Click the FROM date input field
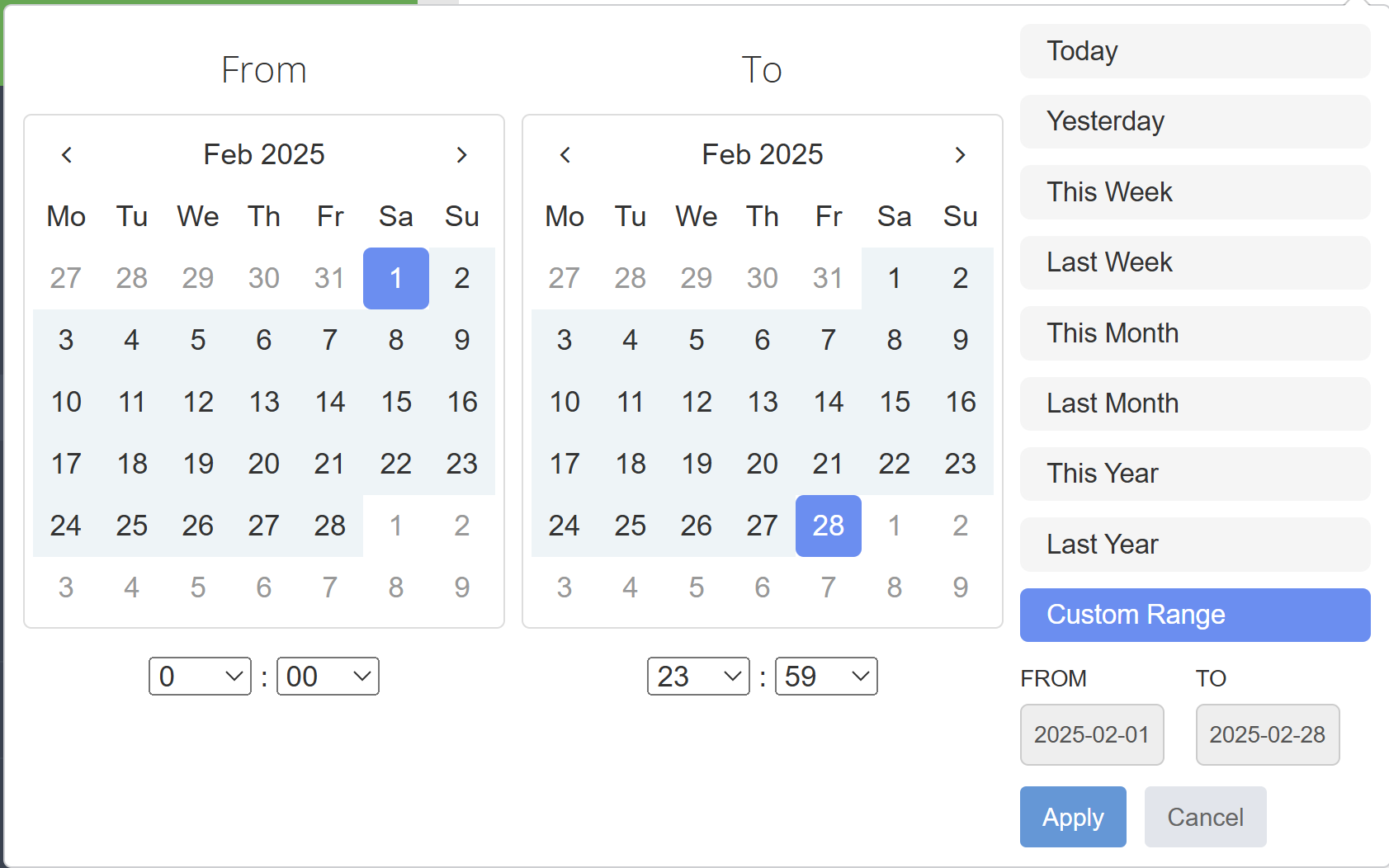Image resolution: width=1389 pixels, height=868 pixels. point(1092,734)
